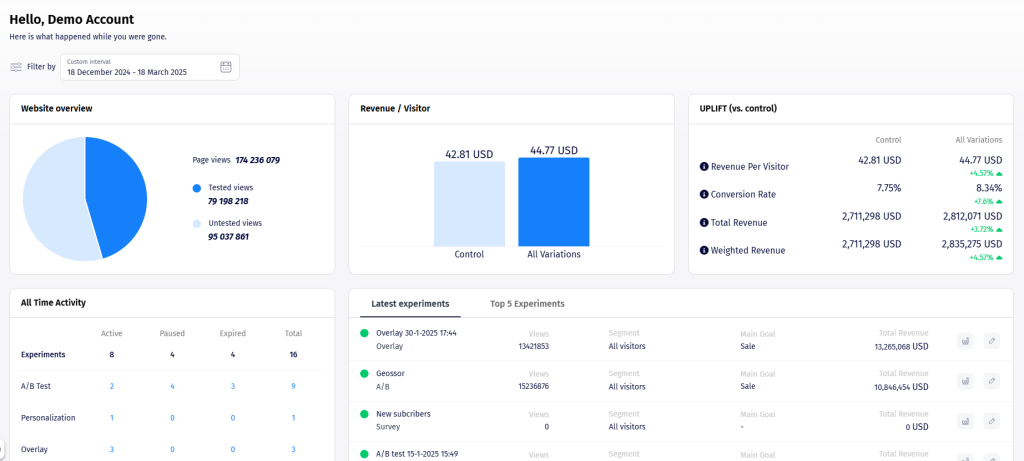This screenshot has height=461, width=1024.
Task: Click active A/B Test count link
Action: (111, 386)
